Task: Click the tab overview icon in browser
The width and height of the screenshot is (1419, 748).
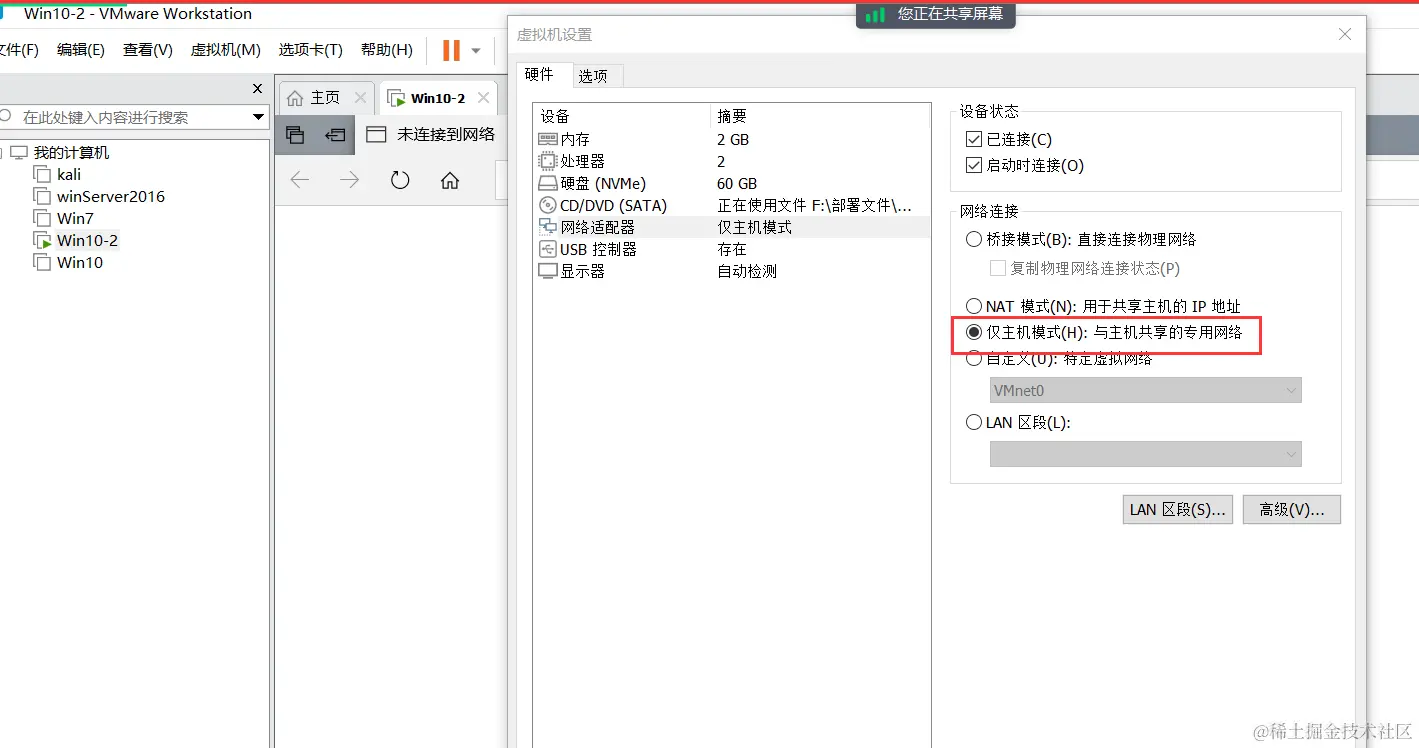Action: (x=295, y=134)
